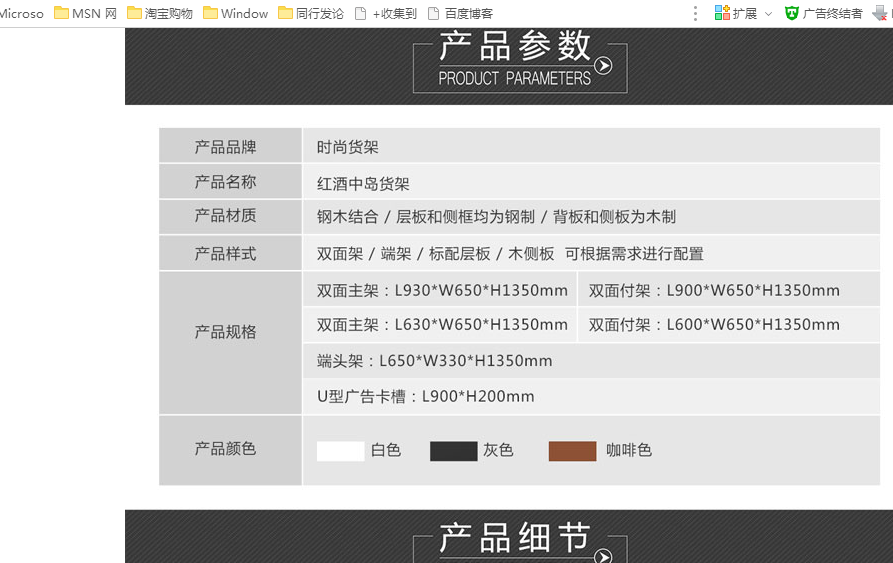Open the Window bookmark folder
This screenshot has width=893, height=563.
235,13
